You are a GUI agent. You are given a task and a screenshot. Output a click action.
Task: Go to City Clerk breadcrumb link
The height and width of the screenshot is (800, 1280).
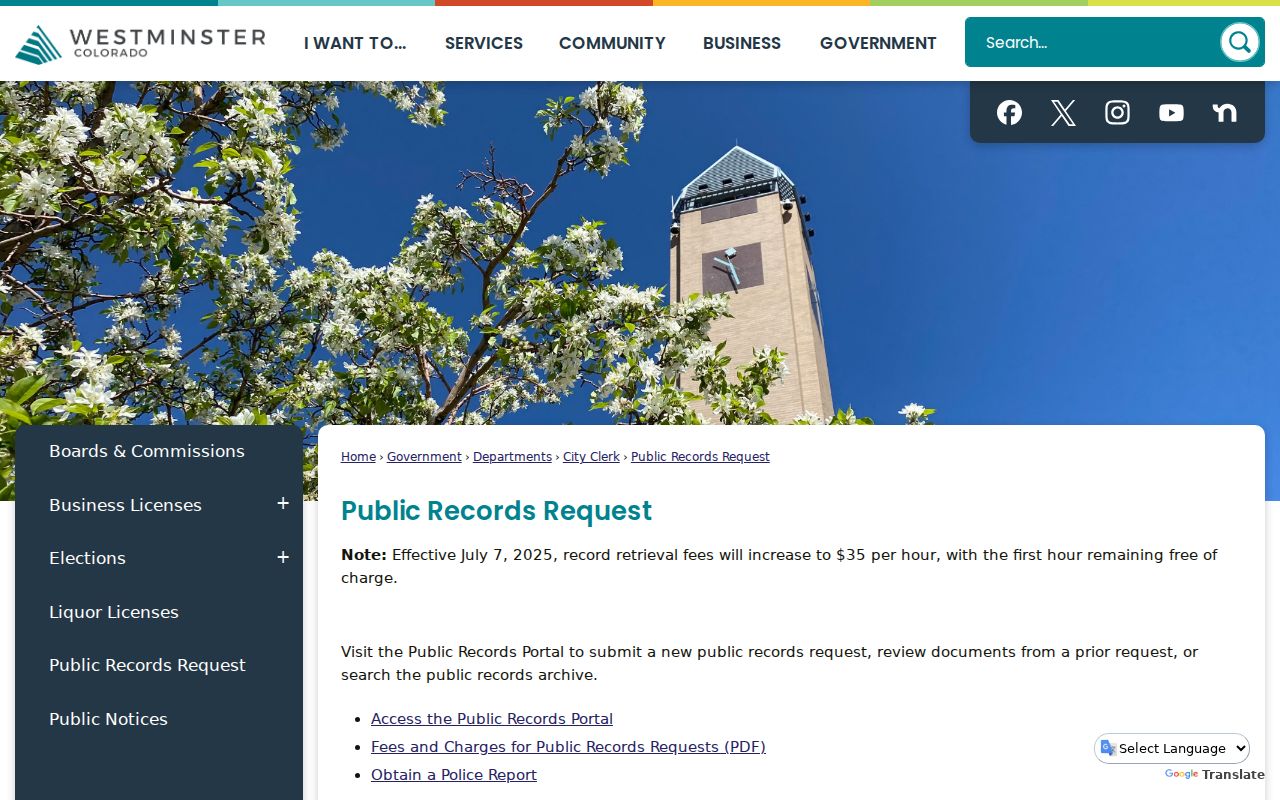pos(591,457)
